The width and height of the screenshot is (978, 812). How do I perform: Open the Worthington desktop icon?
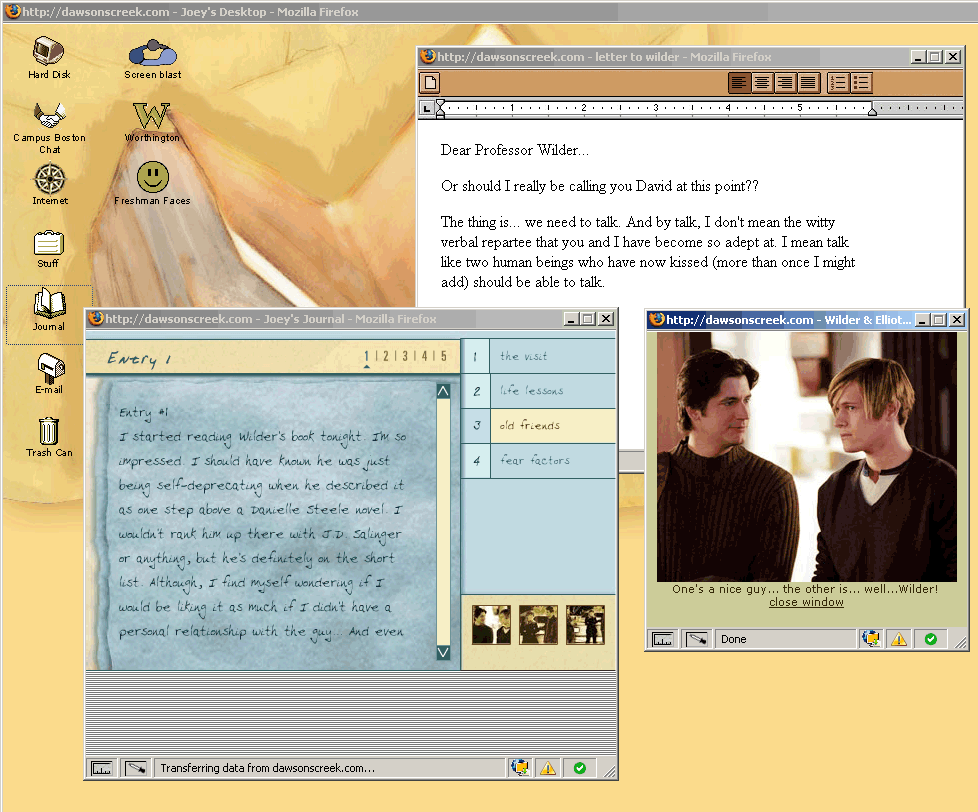tap(152, 115)
